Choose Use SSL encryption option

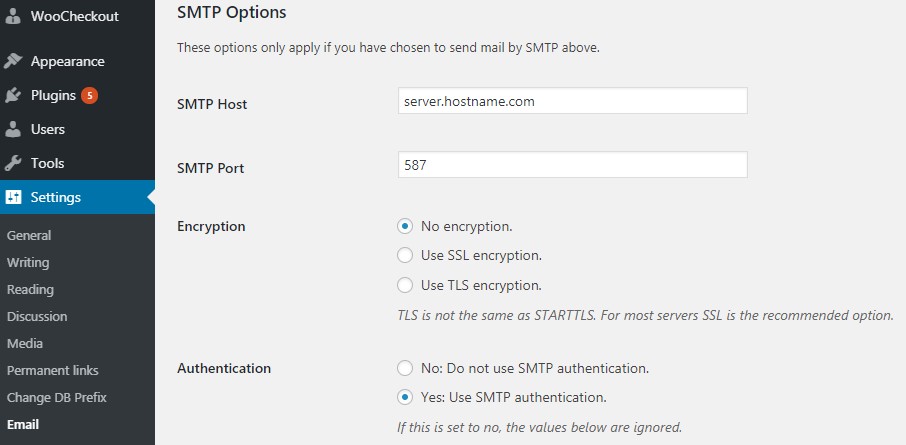405,255
